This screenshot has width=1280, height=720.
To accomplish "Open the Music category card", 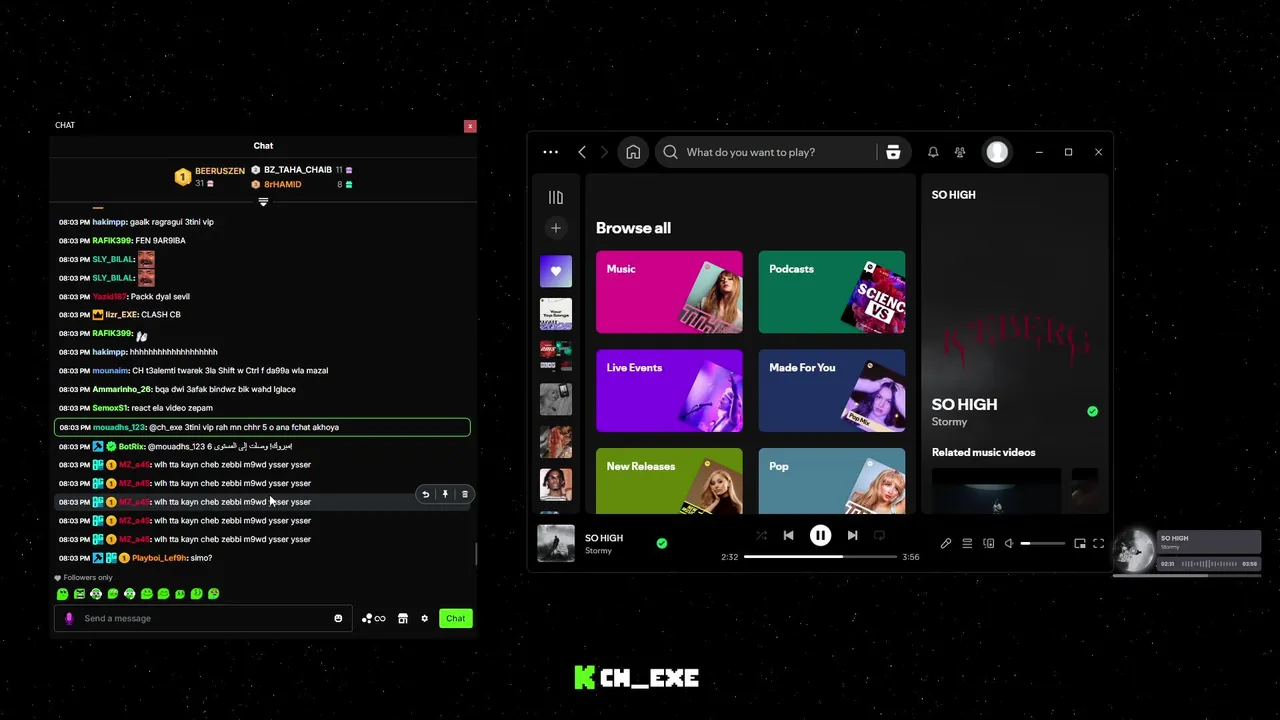I will pos(669,292).
